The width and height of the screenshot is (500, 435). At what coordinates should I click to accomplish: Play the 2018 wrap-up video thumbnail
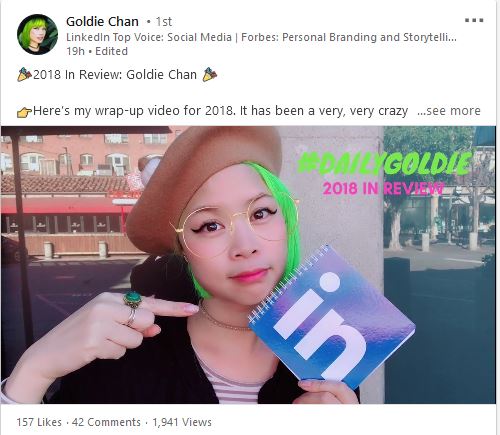[x=248, y=265]
